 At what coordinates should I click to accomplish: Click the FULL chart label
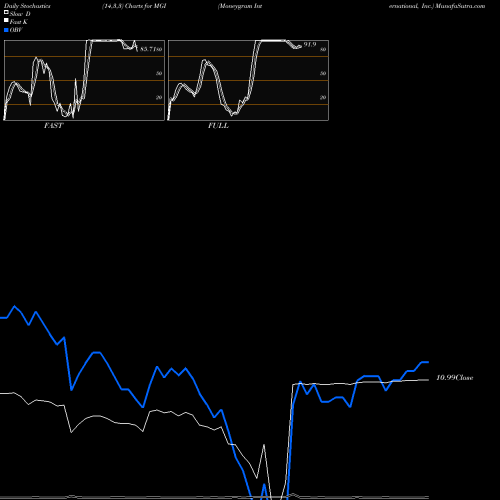click(x=218, y=126)
